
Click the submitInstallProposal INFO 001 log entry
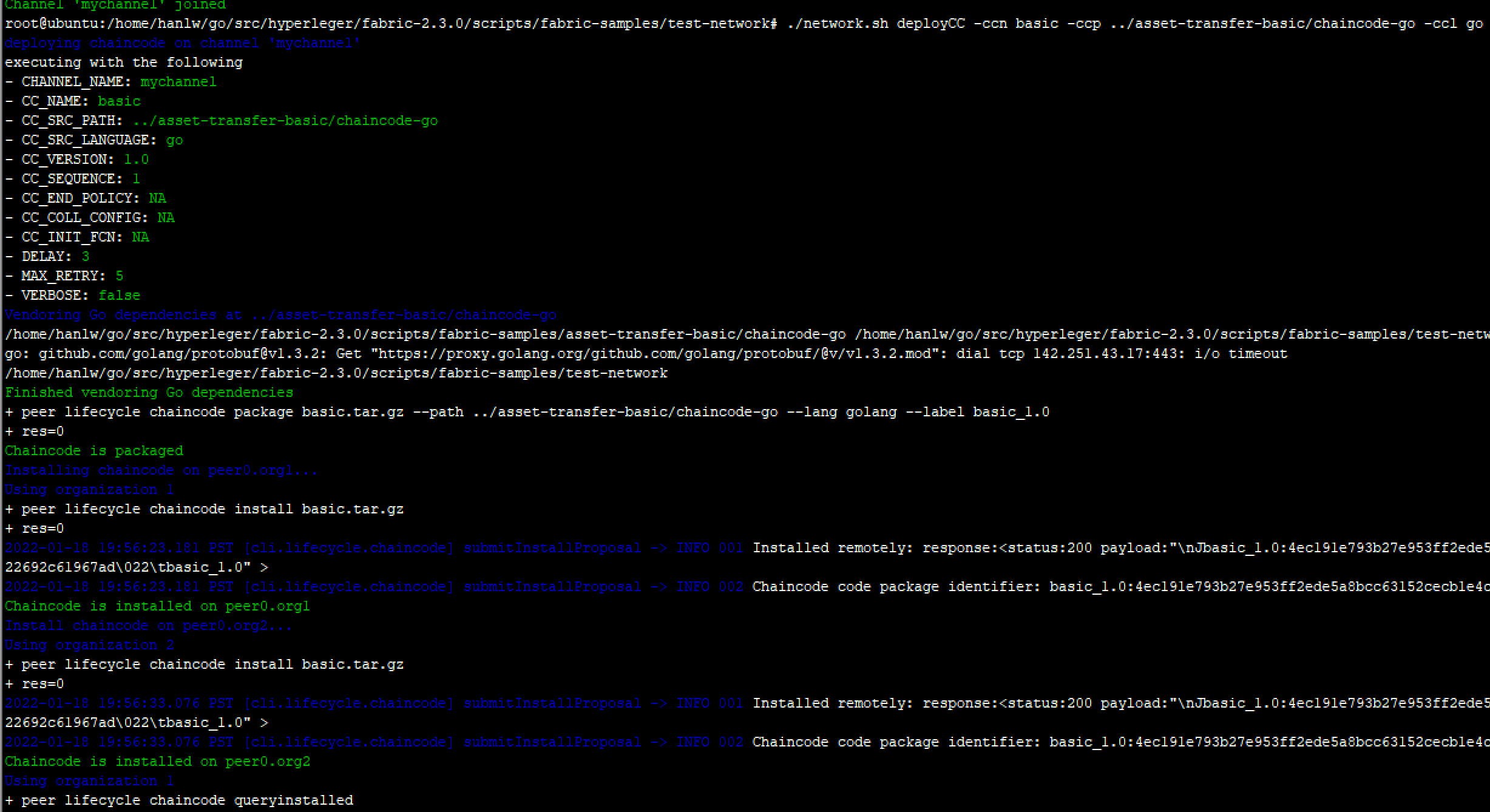click(552, 547)
